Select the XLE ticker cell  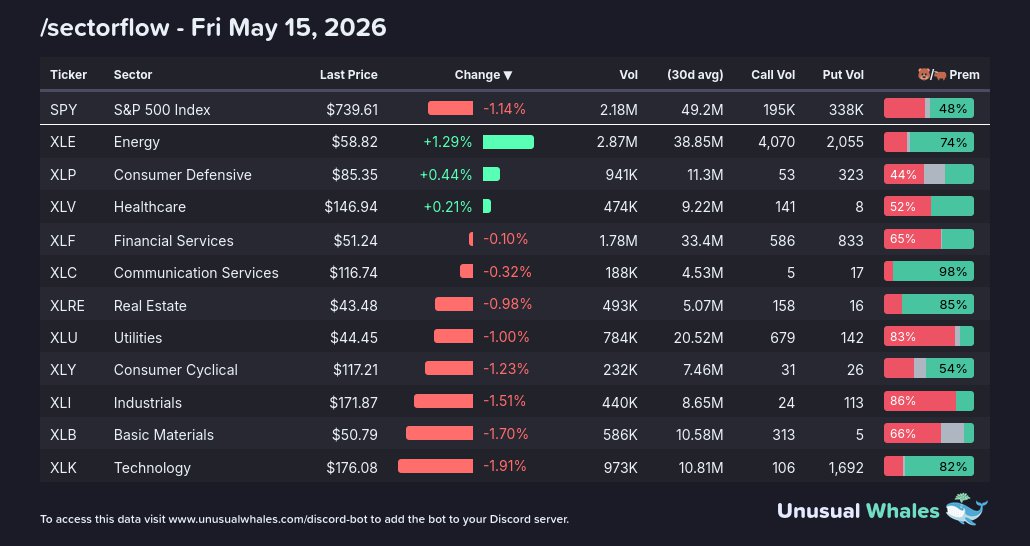click(x=63, y=142)
